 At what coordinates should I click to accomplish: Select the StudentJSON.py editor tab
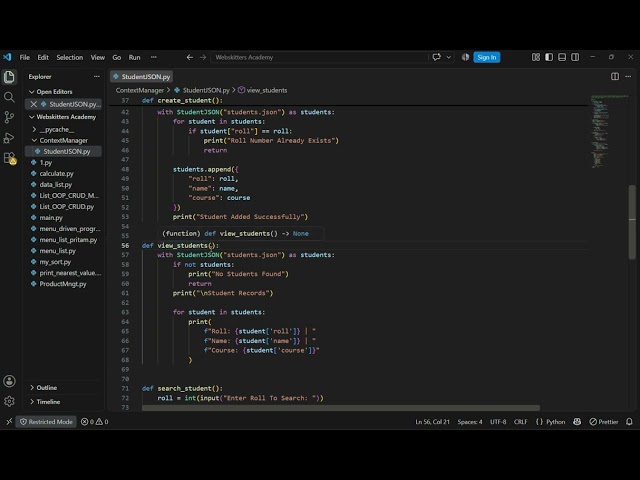[141, 76]
